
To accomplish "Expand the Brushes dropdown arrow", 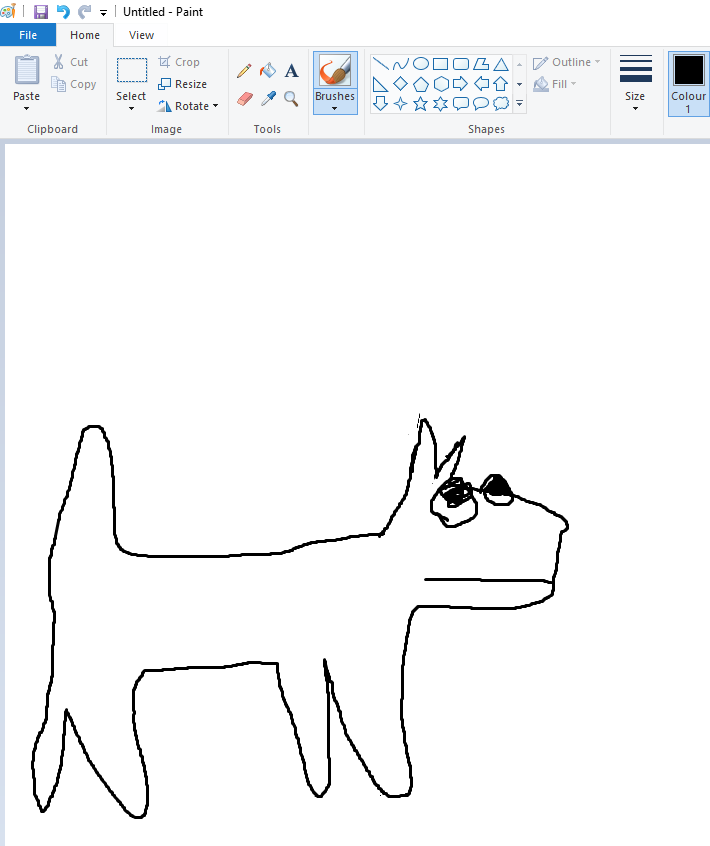I will click(x=334, y=108).
